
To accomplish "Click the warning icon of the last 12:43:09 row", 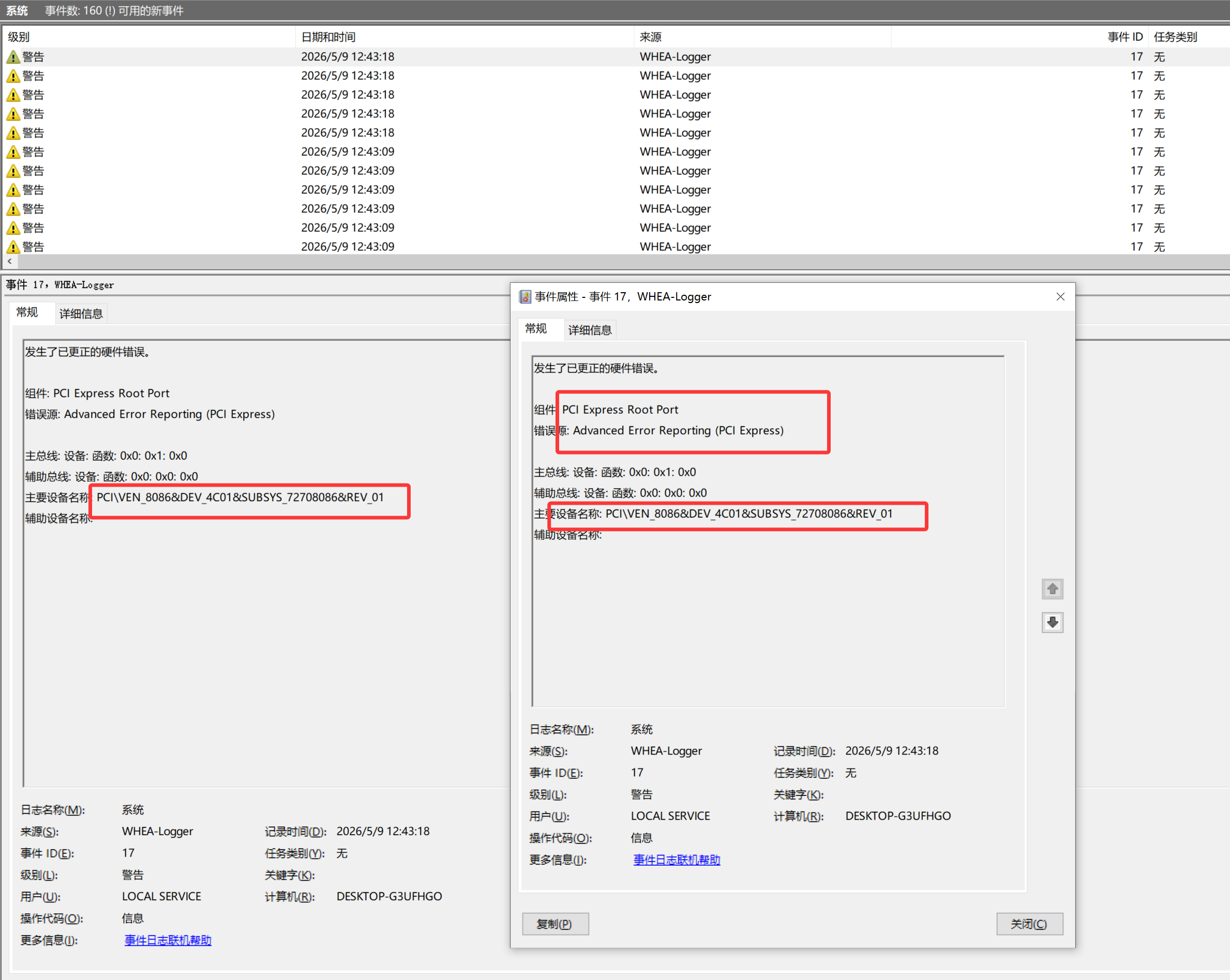I will click(x=13, y=247).
